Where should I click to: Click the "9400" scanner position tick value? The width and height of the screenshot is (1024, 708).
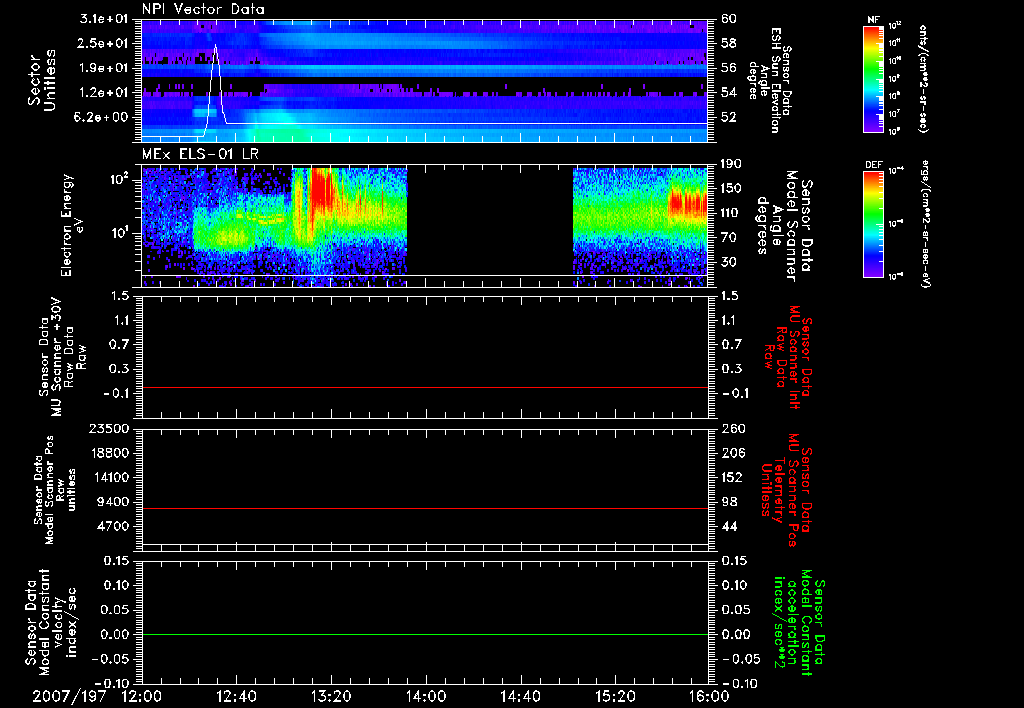tap(114, 502)
